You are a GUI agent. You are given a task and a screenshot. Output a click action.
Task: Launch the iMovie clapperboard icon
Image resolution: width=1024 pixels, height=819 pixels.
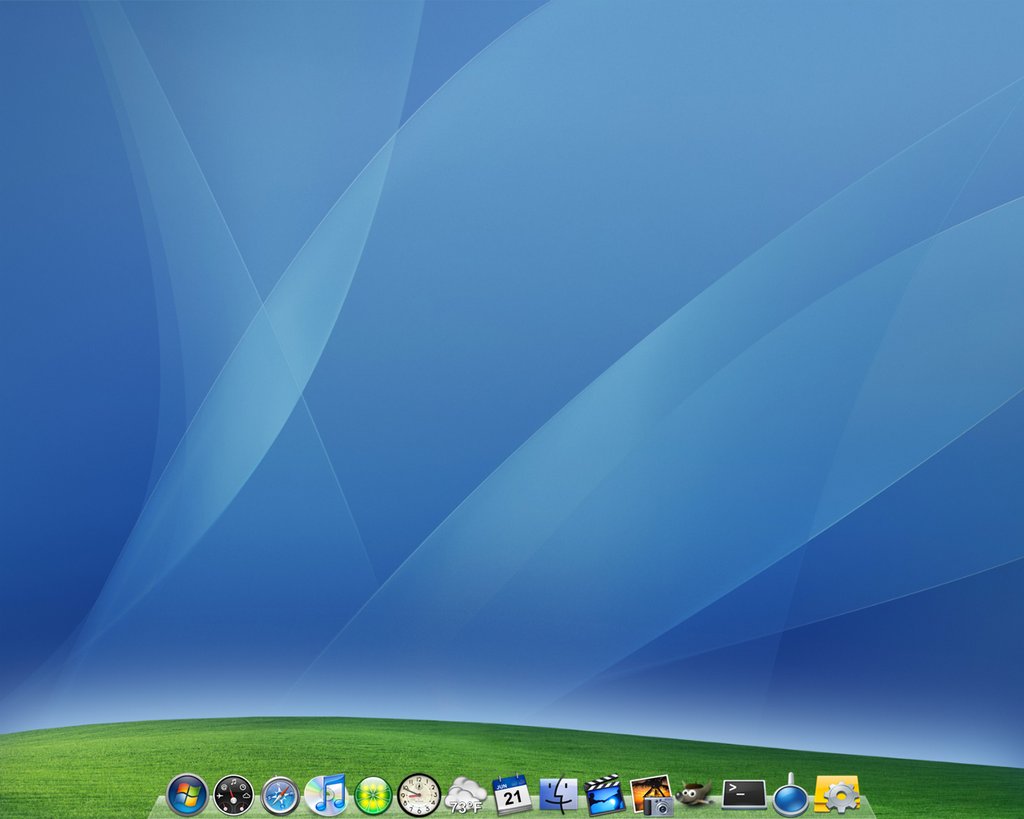(605, 795)
